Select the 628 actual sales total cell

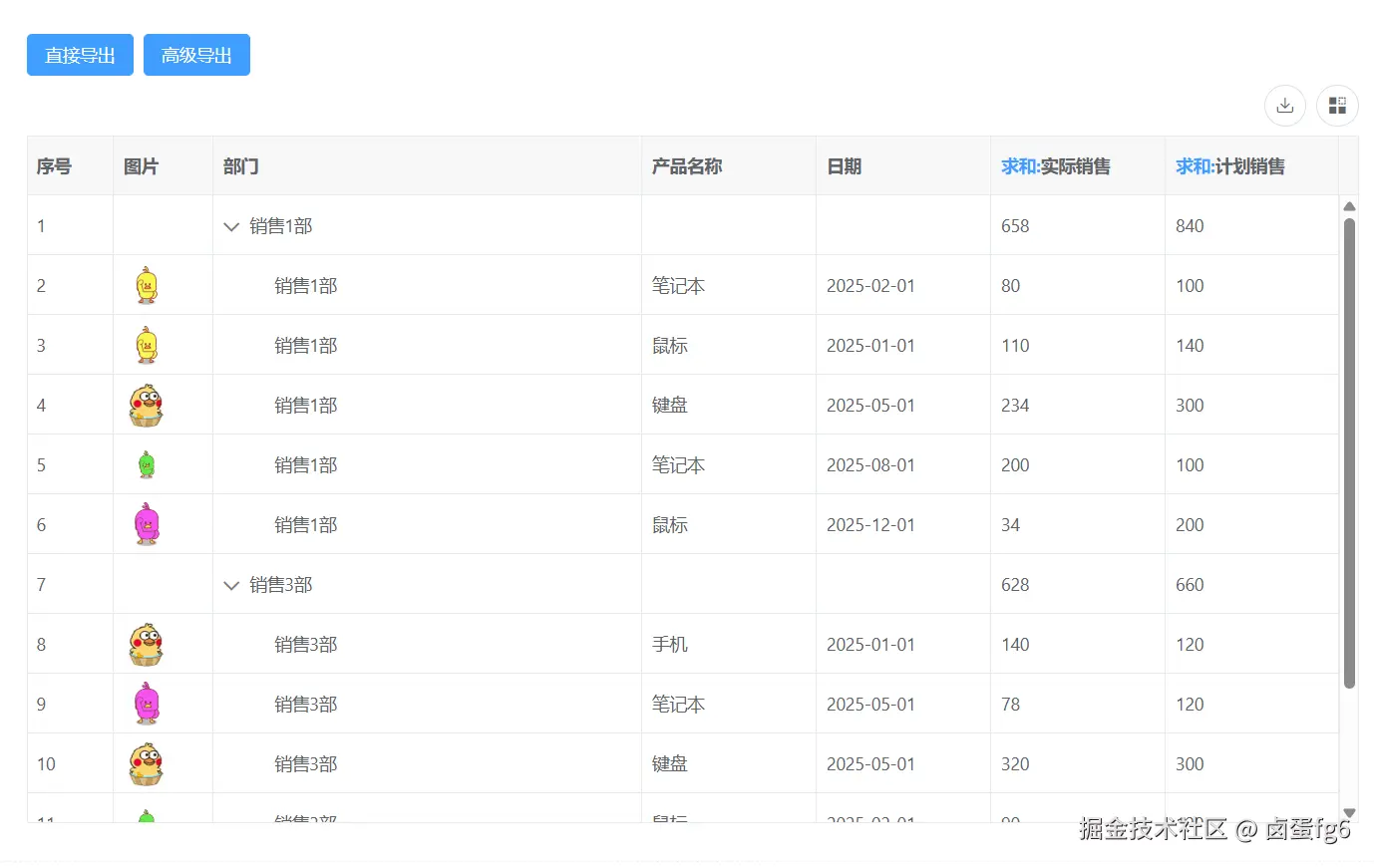(1078, 585)
